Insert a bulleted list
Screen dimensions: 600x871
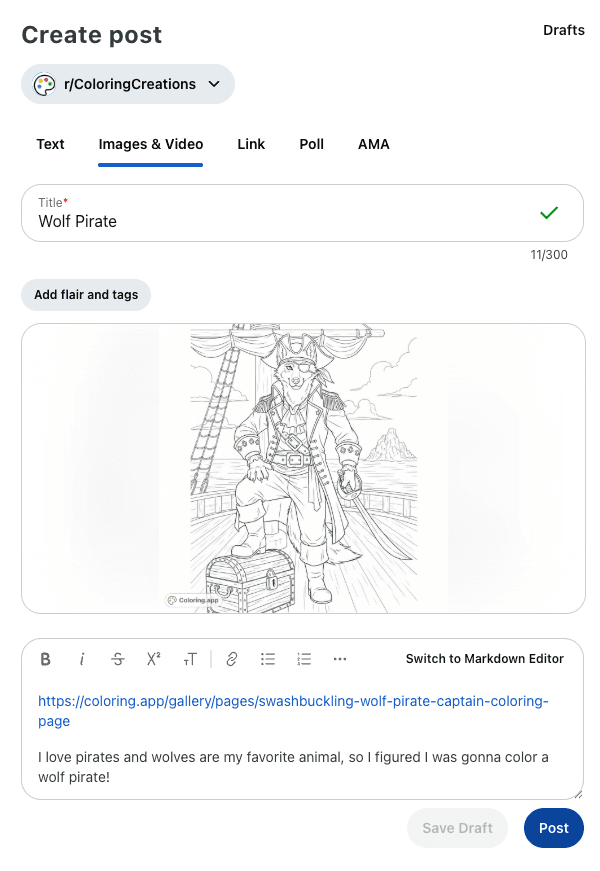point(268,659)
